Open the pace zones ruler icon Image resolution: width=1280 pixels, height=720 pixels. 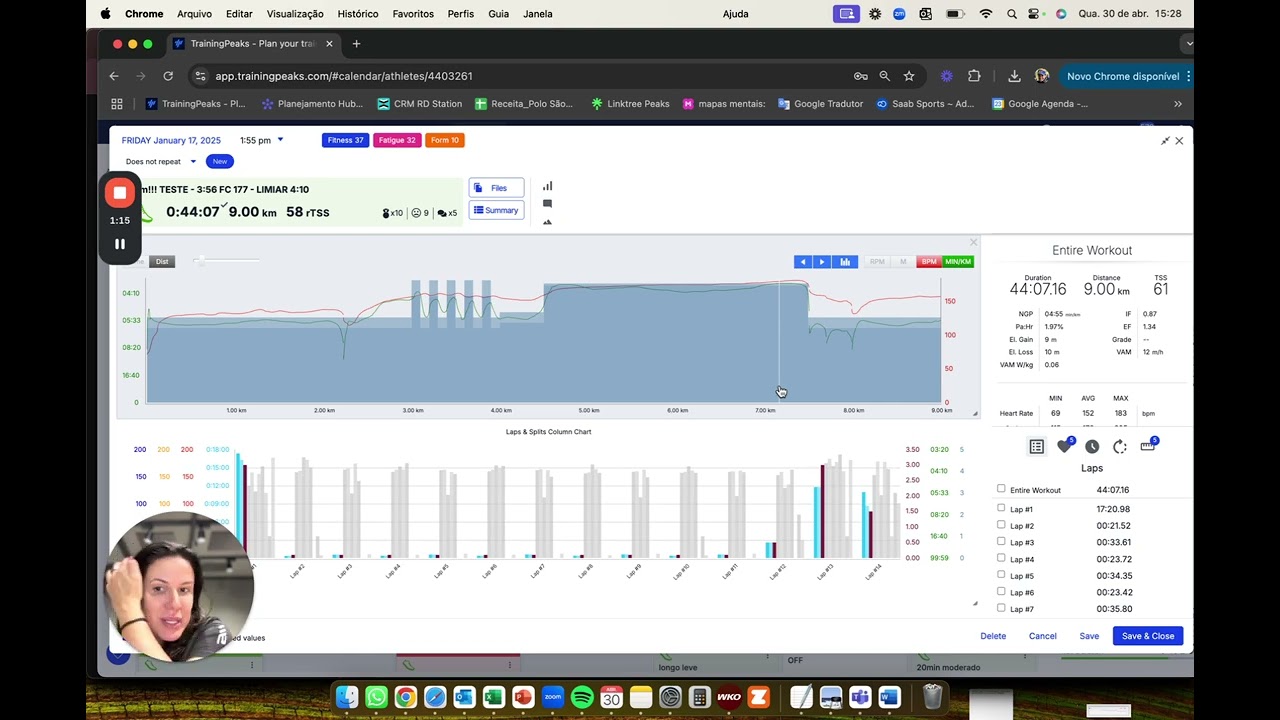(x=1148, y=446)
